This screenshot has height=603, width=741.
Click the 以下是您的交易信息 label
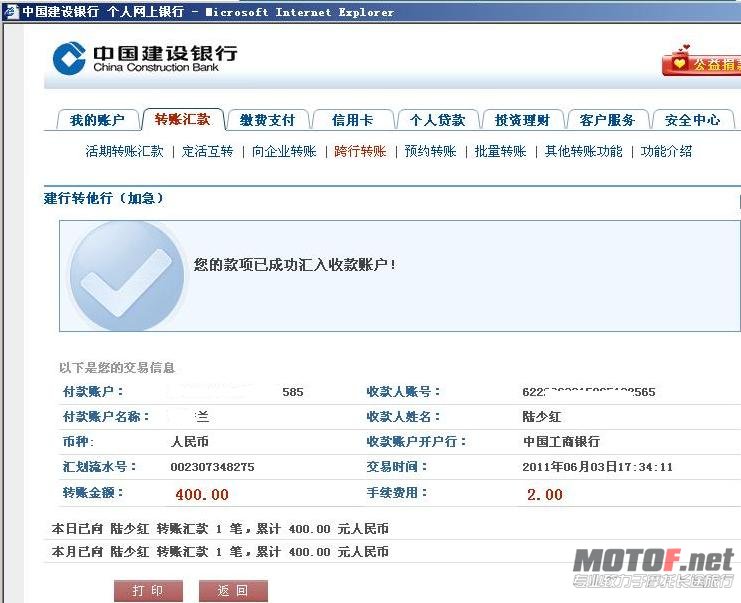point(117,367)
